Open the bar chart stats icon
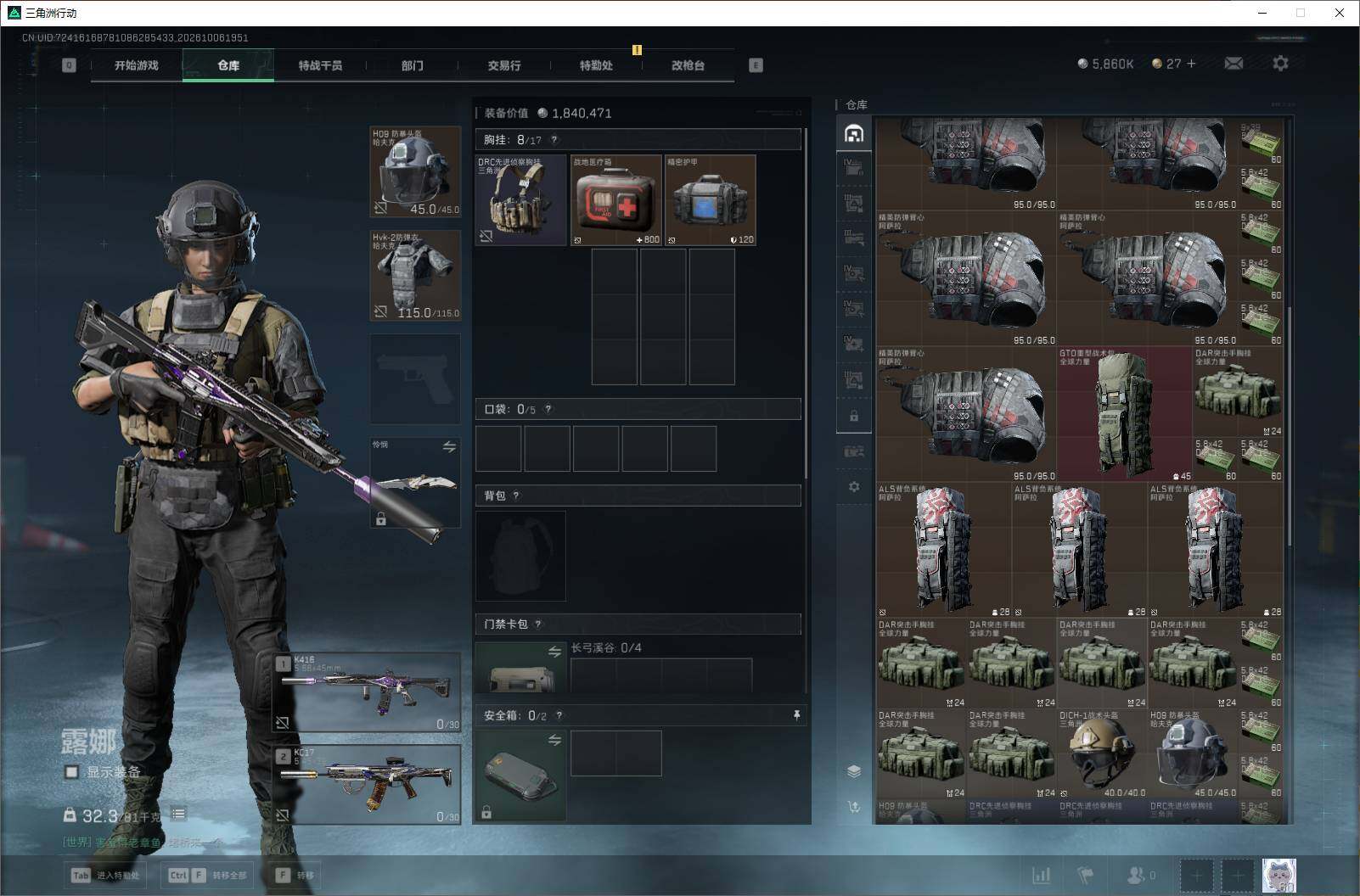Viewport: 1360px width, 896px height. point(1042,875)
